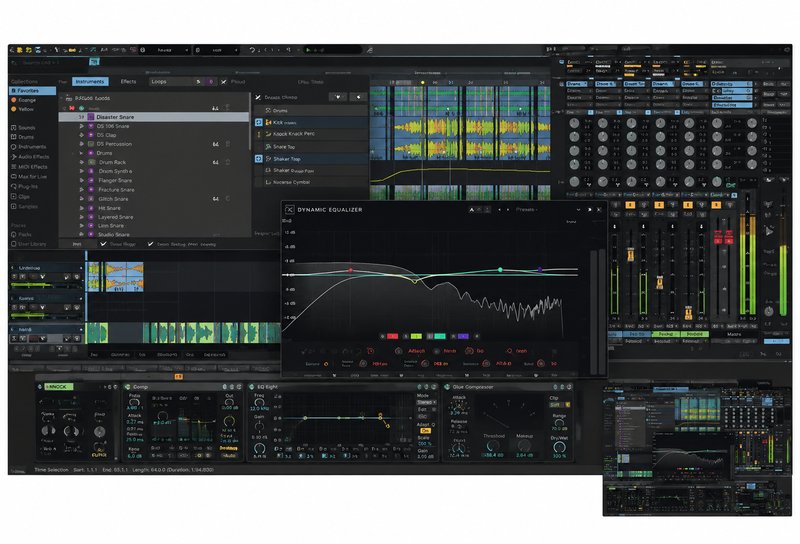This screenshot has width=800, height=544.
Task: Select the green-yellow EQ band swatch
Action: tap(416, 336)
